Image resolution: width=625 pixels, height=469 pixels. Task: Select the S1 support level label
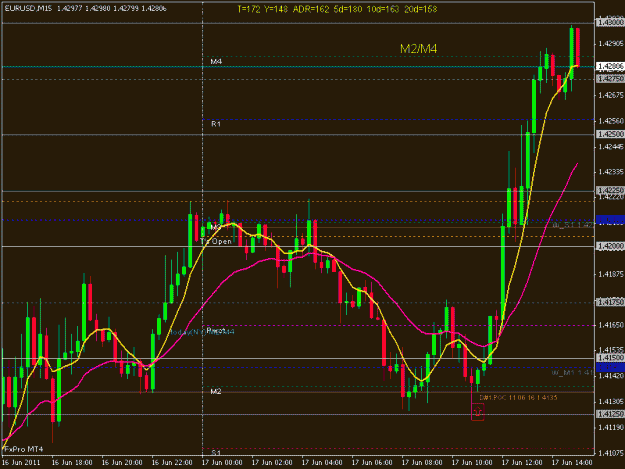(x=216, y=453)
